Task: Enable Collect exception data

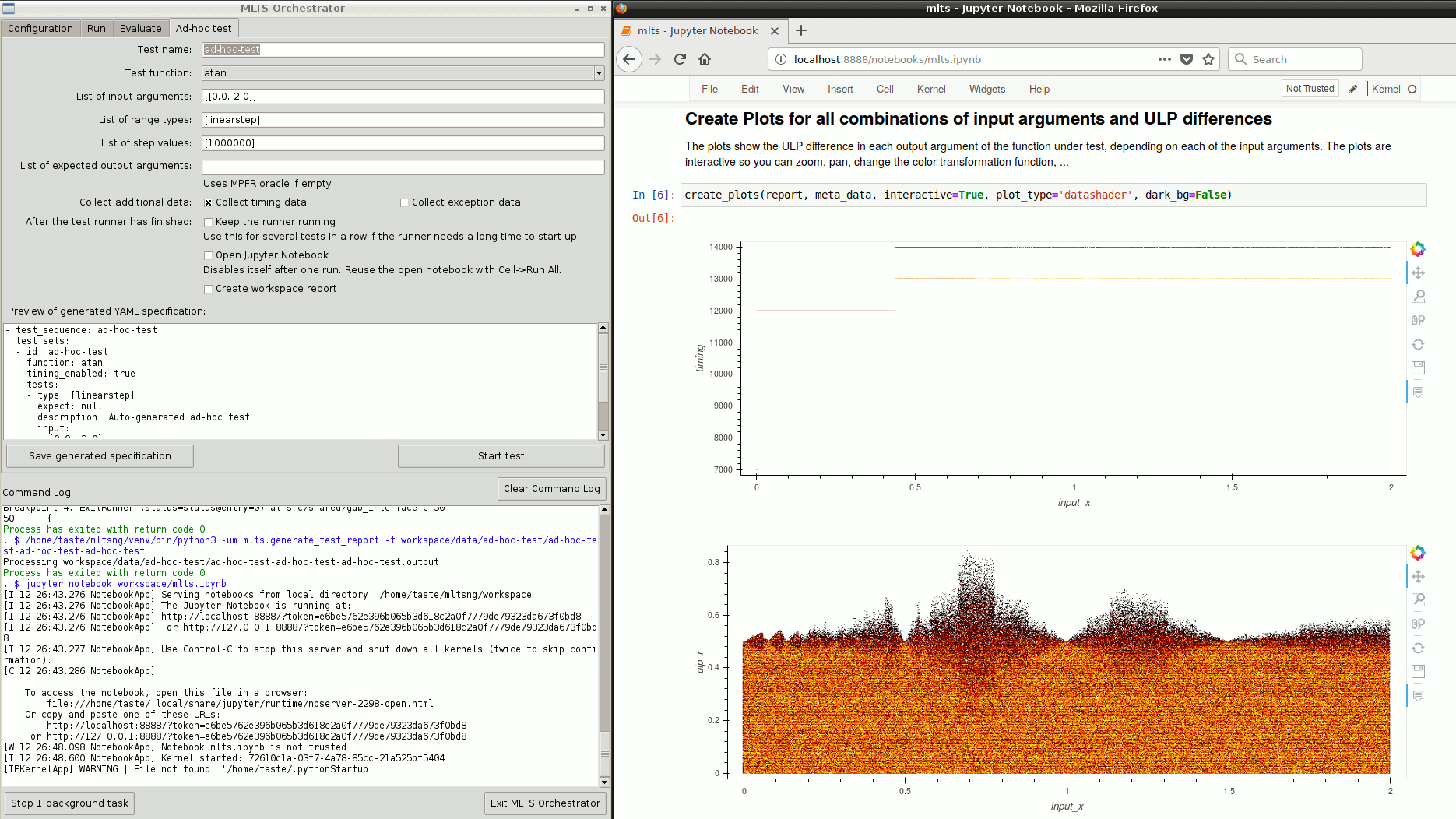Action: [404, 202]
